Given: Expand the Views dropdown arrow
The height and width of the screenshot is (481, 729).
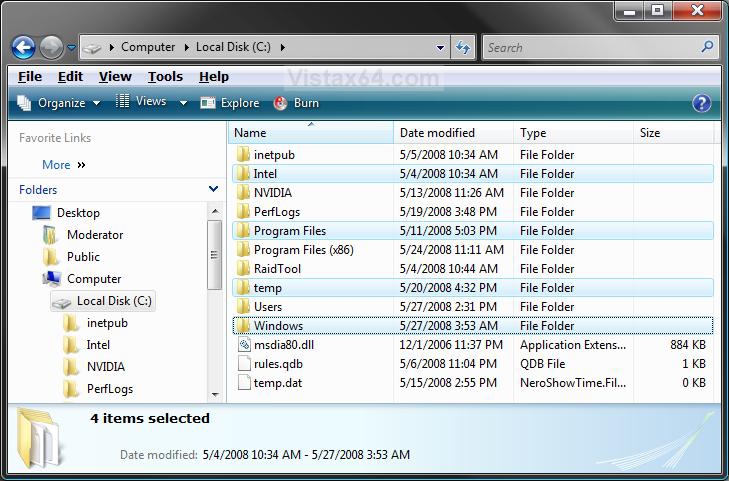Looking at the screenshot, I should [184, 103].
